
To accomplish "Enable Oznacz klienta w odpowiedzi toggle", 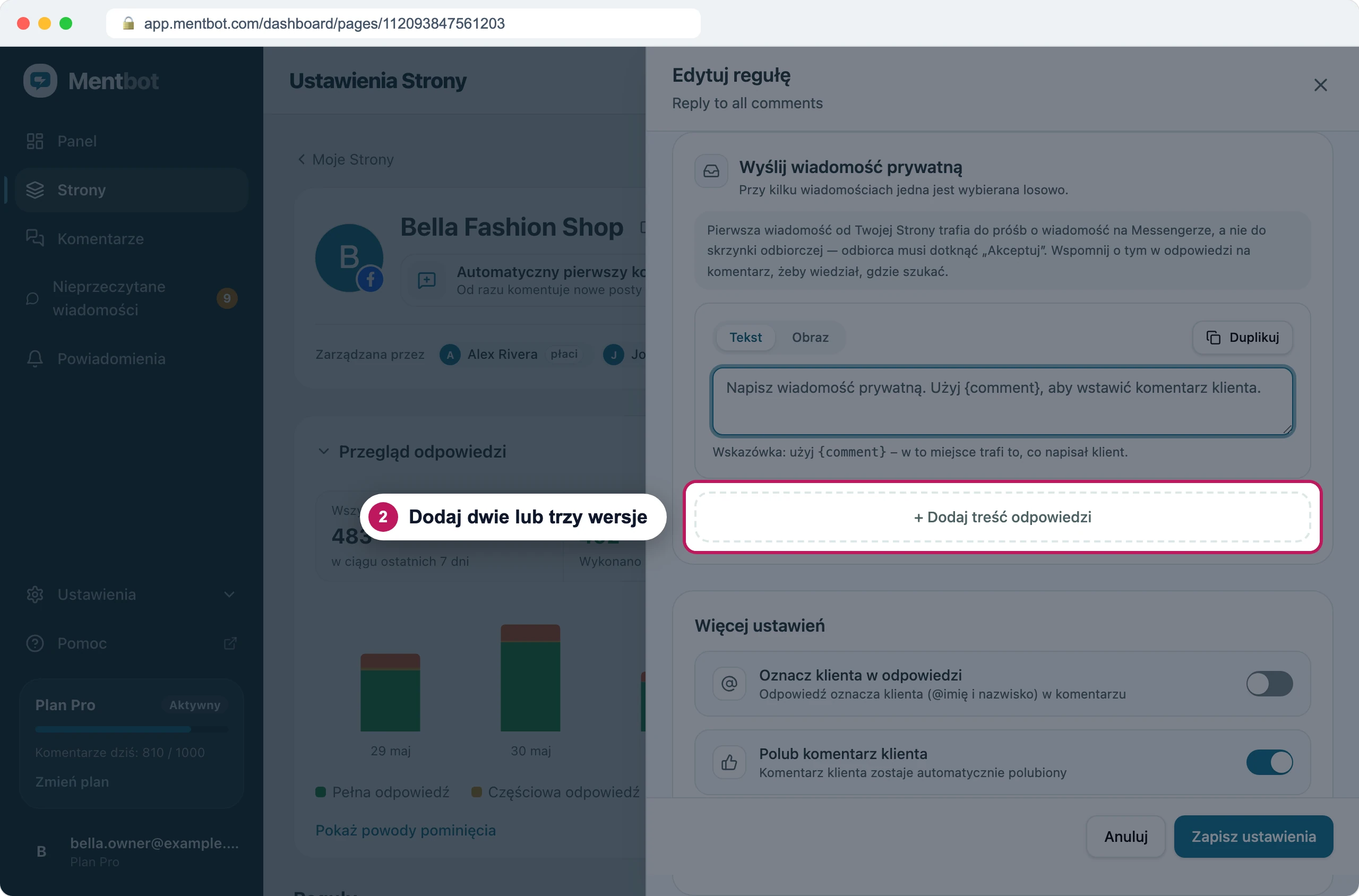I will 1269,684.
